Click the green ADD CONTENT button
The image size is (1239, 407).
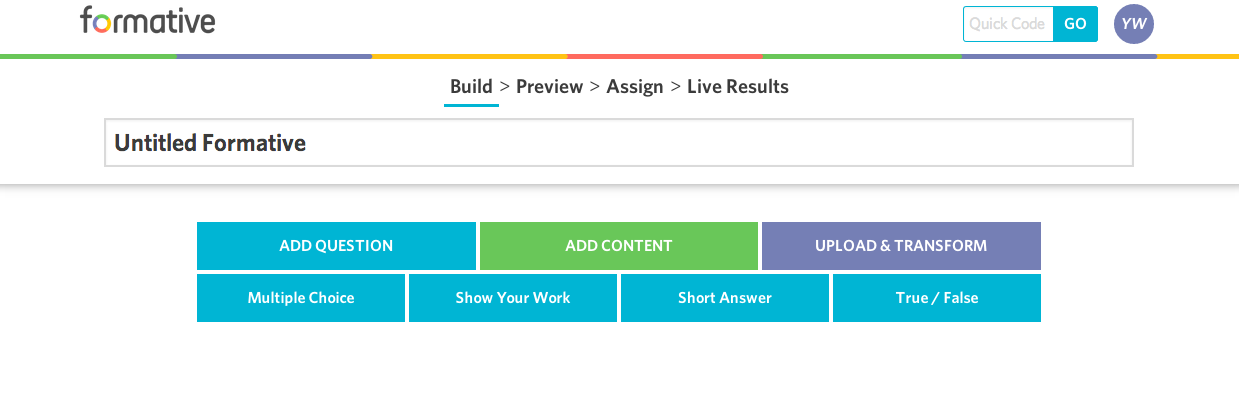(619, 246)
